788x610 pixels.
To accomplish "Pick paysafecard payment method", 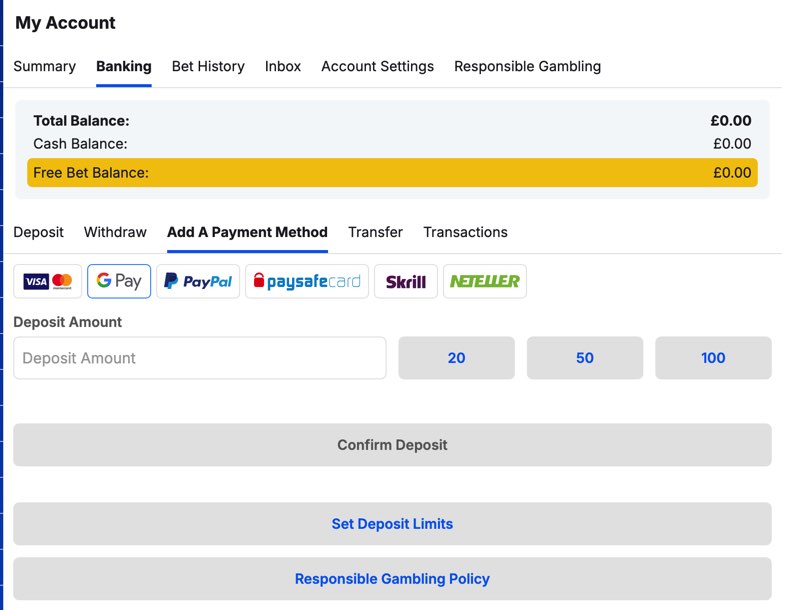I will point(307,281).
